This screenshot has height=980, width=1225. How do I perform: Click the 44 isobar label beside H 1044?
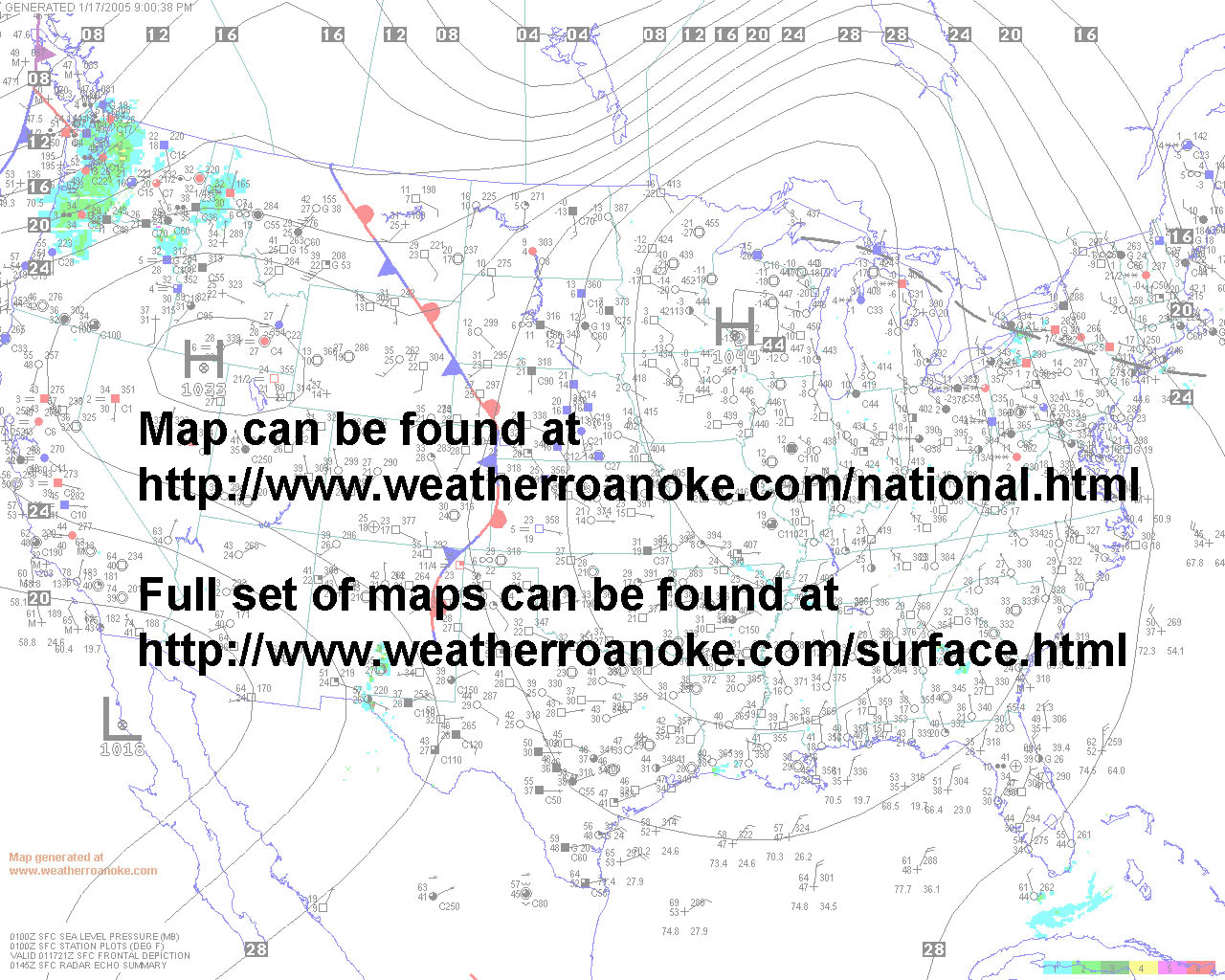[x=774, y=345]
